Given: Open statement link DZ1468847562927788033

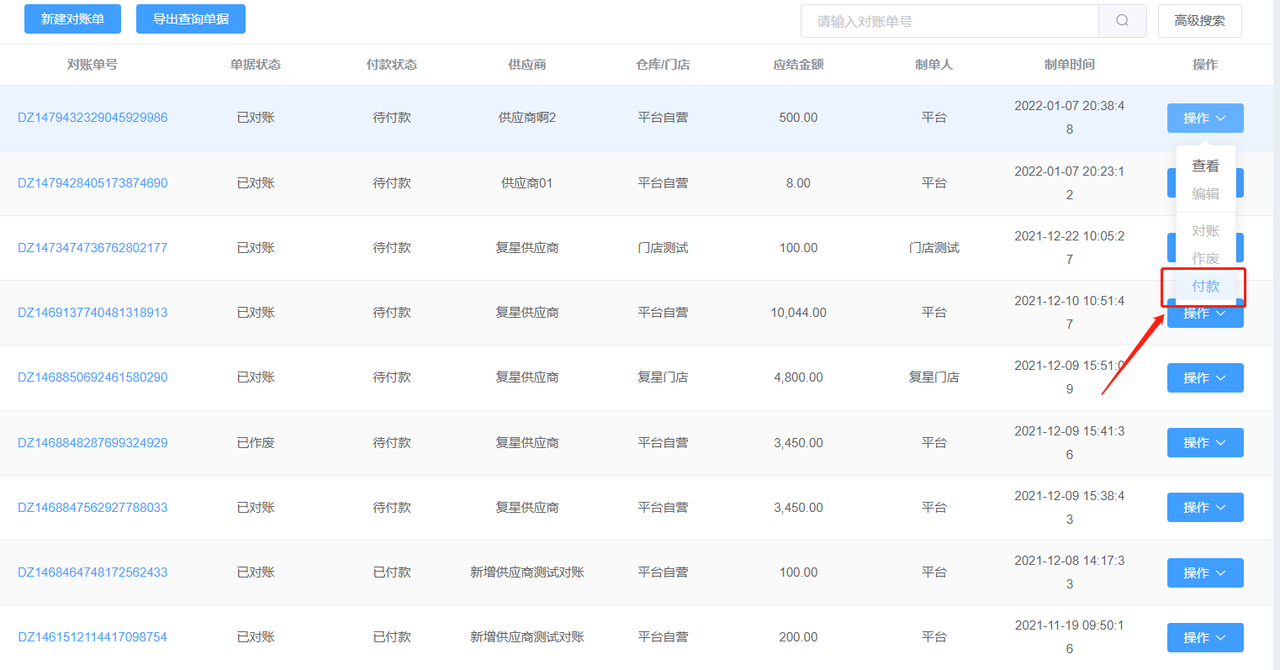Looking at the screenshot, I should [93, 508].
